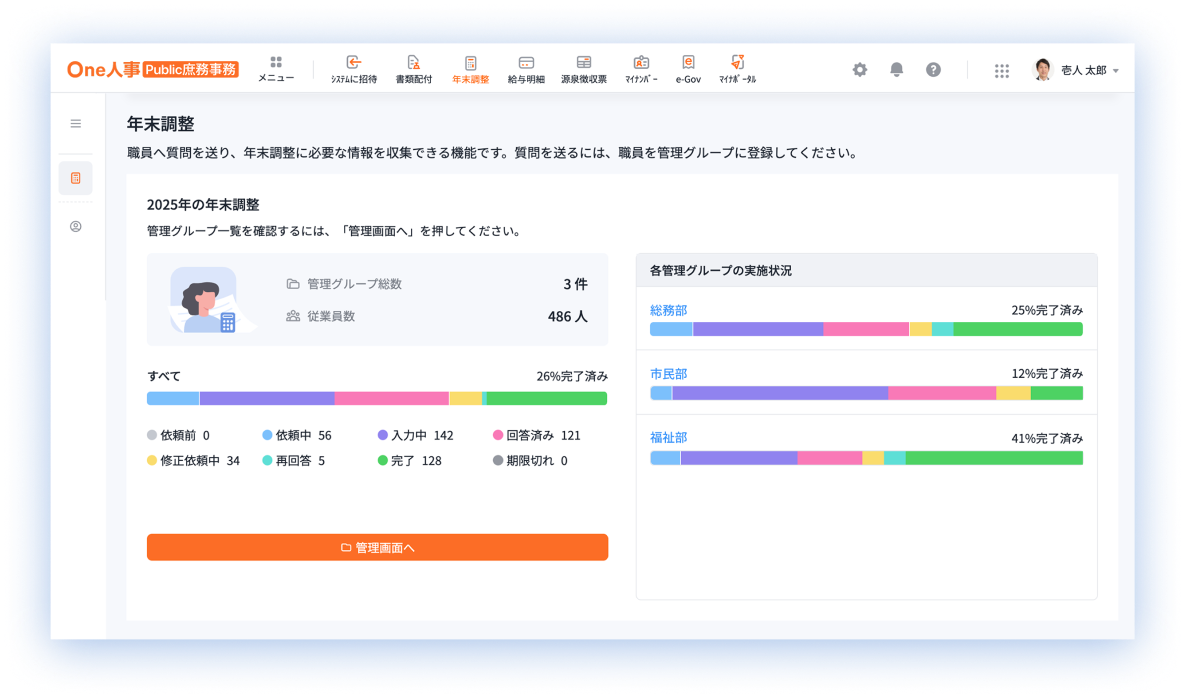The height and width of the screenshot is (698, 1186).
Task: Click the 管理画面へ button
Action: tap(377, 548)
